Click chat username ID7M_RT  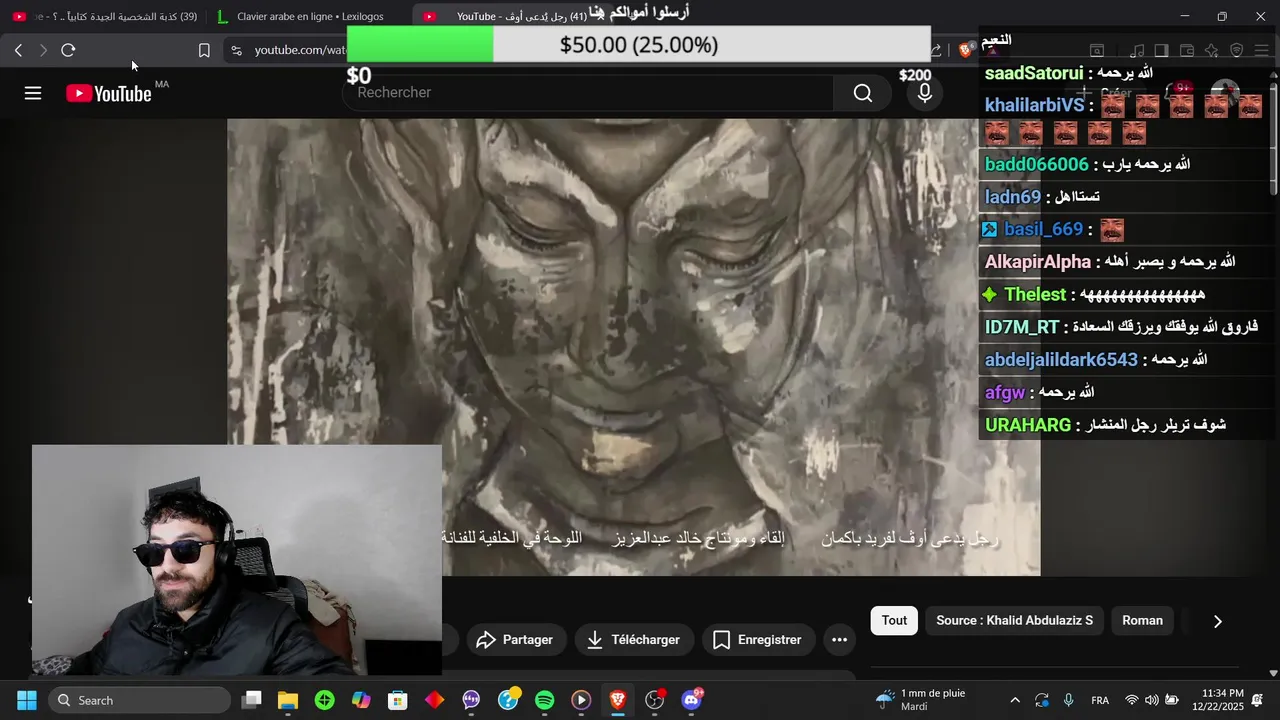1022,327
